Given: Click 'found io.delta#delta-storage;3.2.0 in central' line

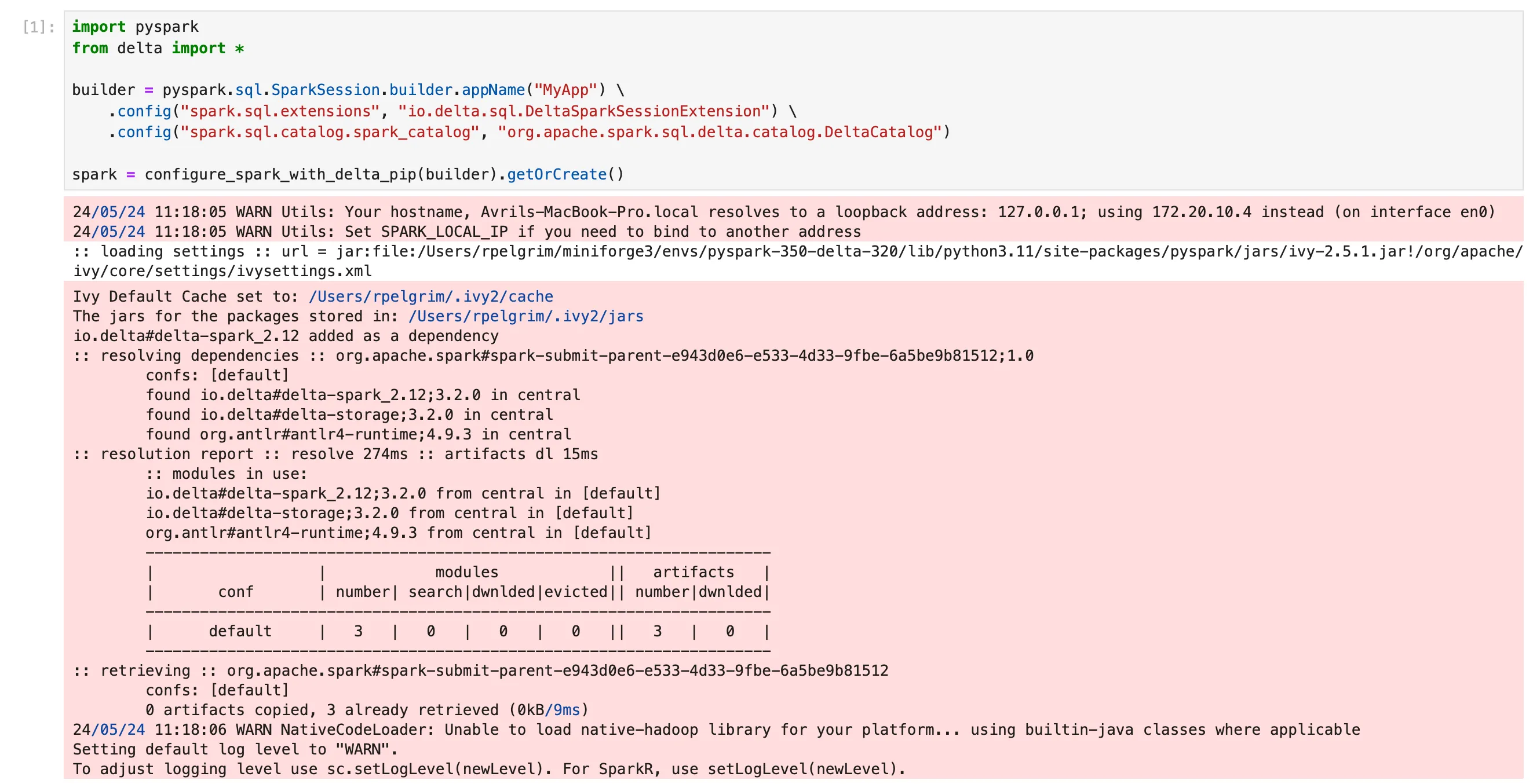Looking at the screenshot, I should coord(349,415).
